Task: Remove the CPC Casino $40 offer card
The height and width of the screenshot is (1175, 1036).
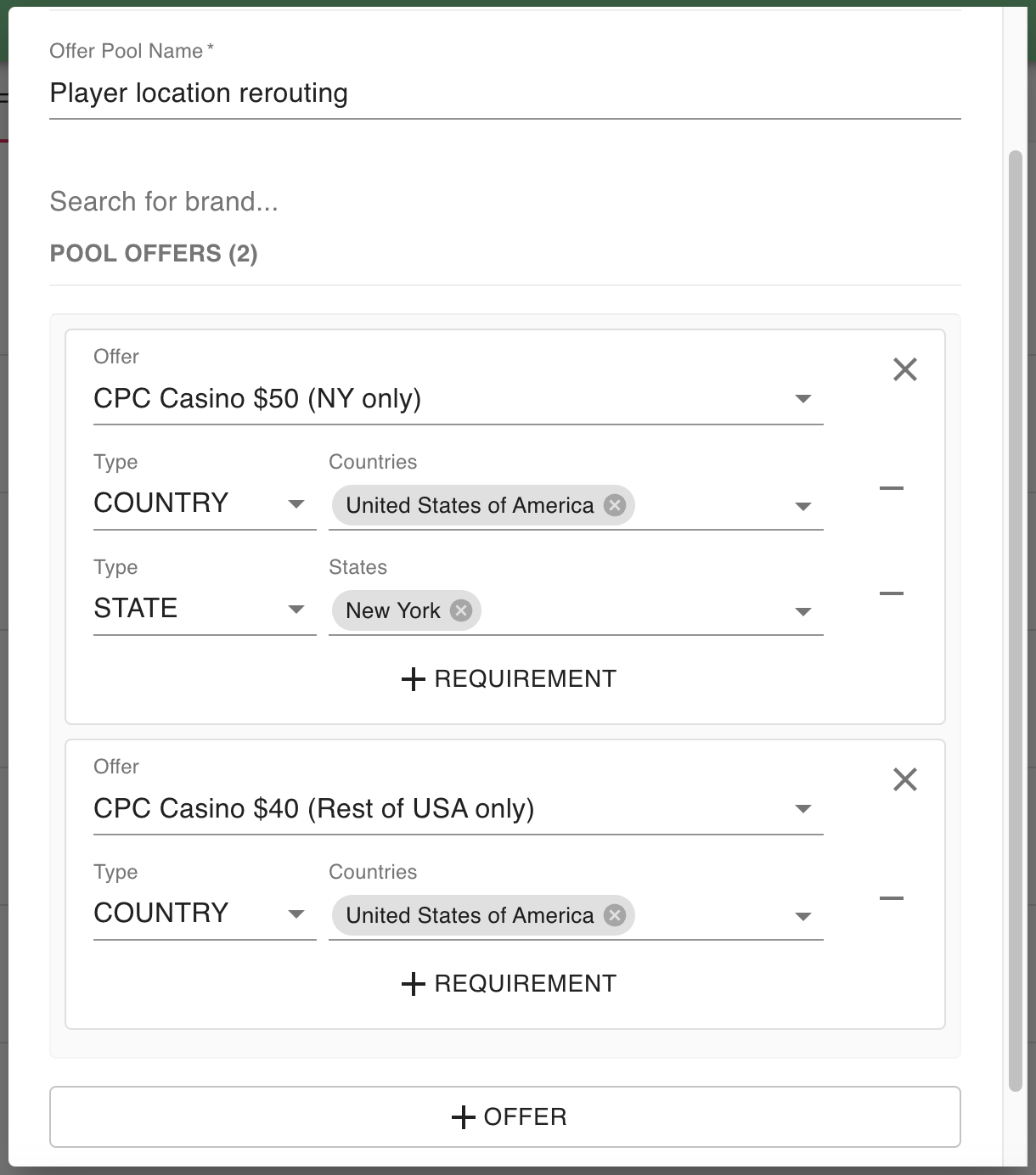Action: click(904, 779)
